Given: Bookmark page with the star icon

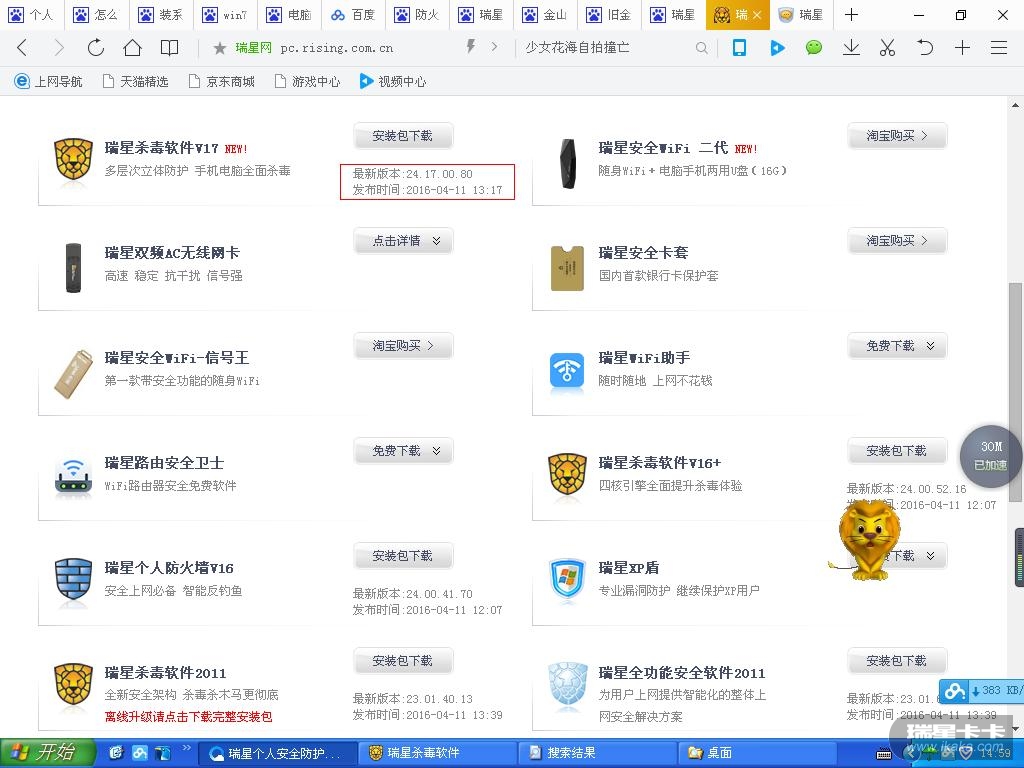Looking at the screenshot, I should click(x=220, y=48).
